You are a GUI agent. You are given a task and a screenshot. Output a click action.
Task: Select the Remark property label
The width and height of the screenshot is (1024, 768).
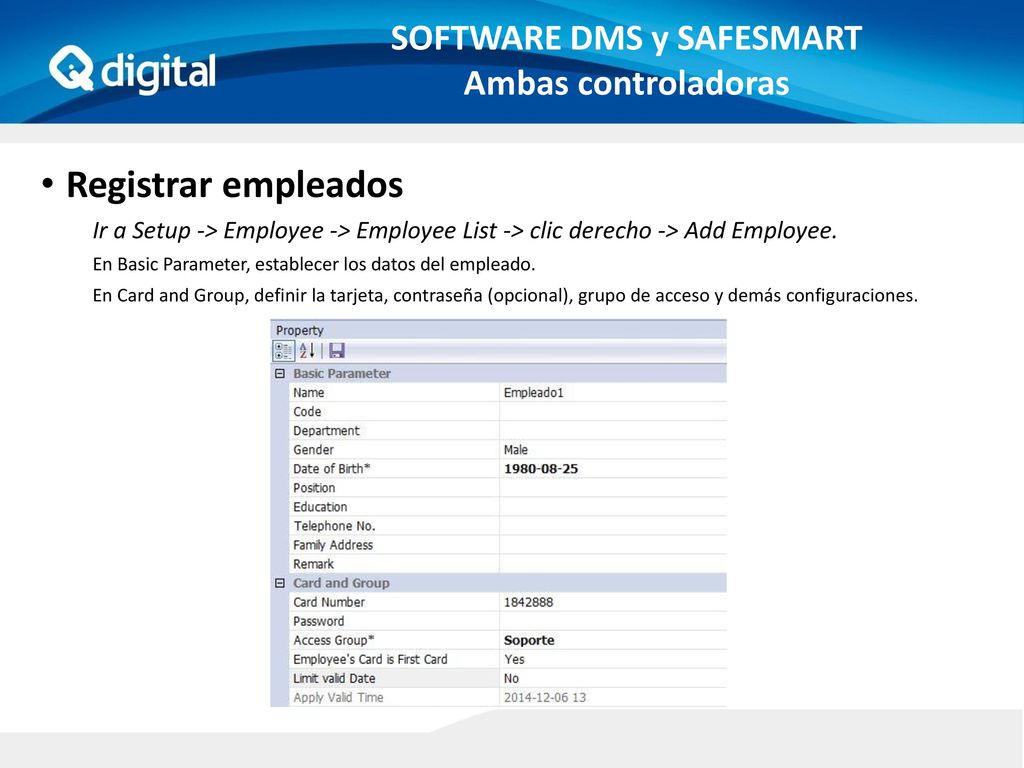click(x=313, y=564)
